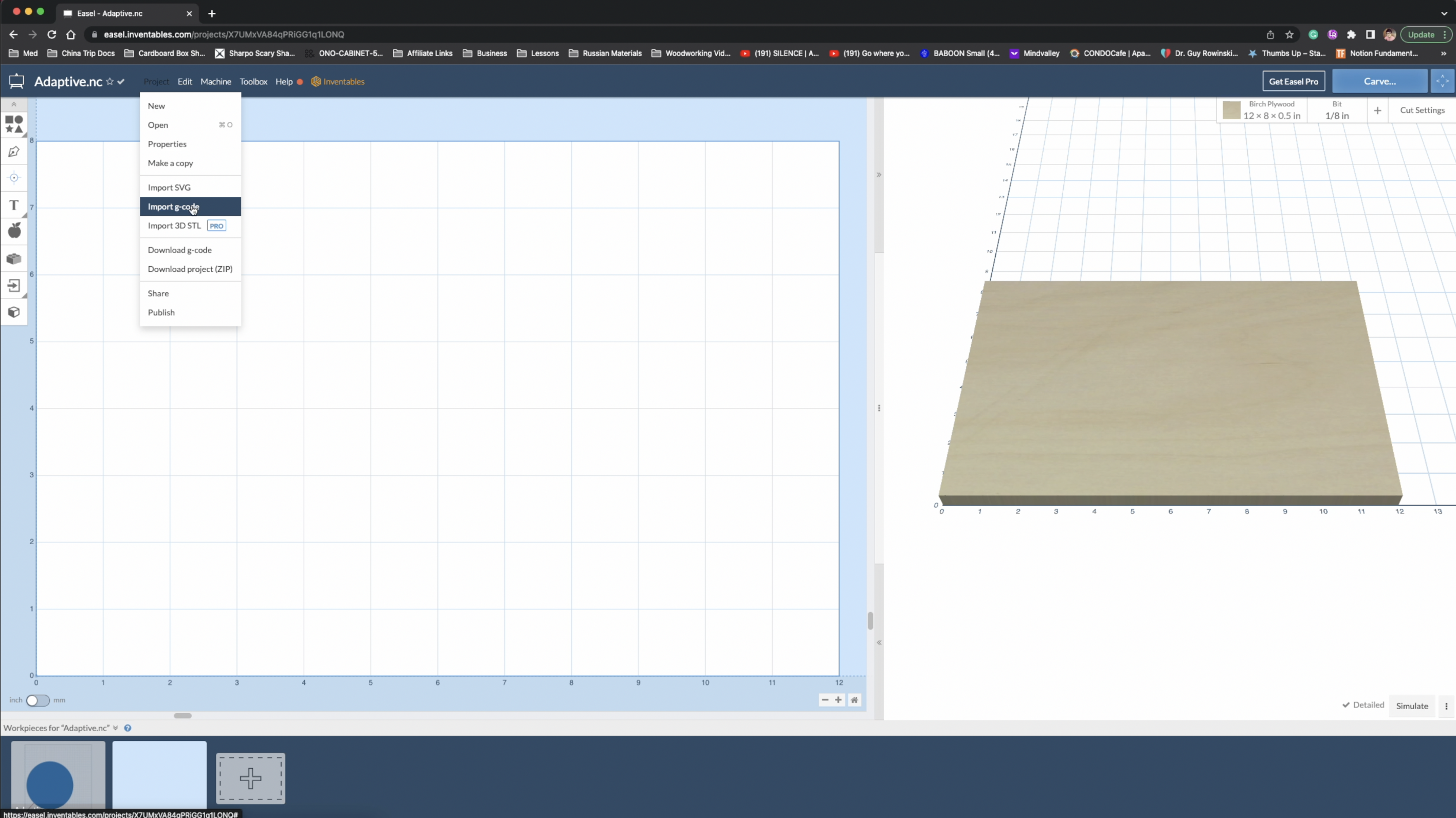Select the Shapes tool in left sidebar
Screen dimensions: 1456x818
pos(14,124)
